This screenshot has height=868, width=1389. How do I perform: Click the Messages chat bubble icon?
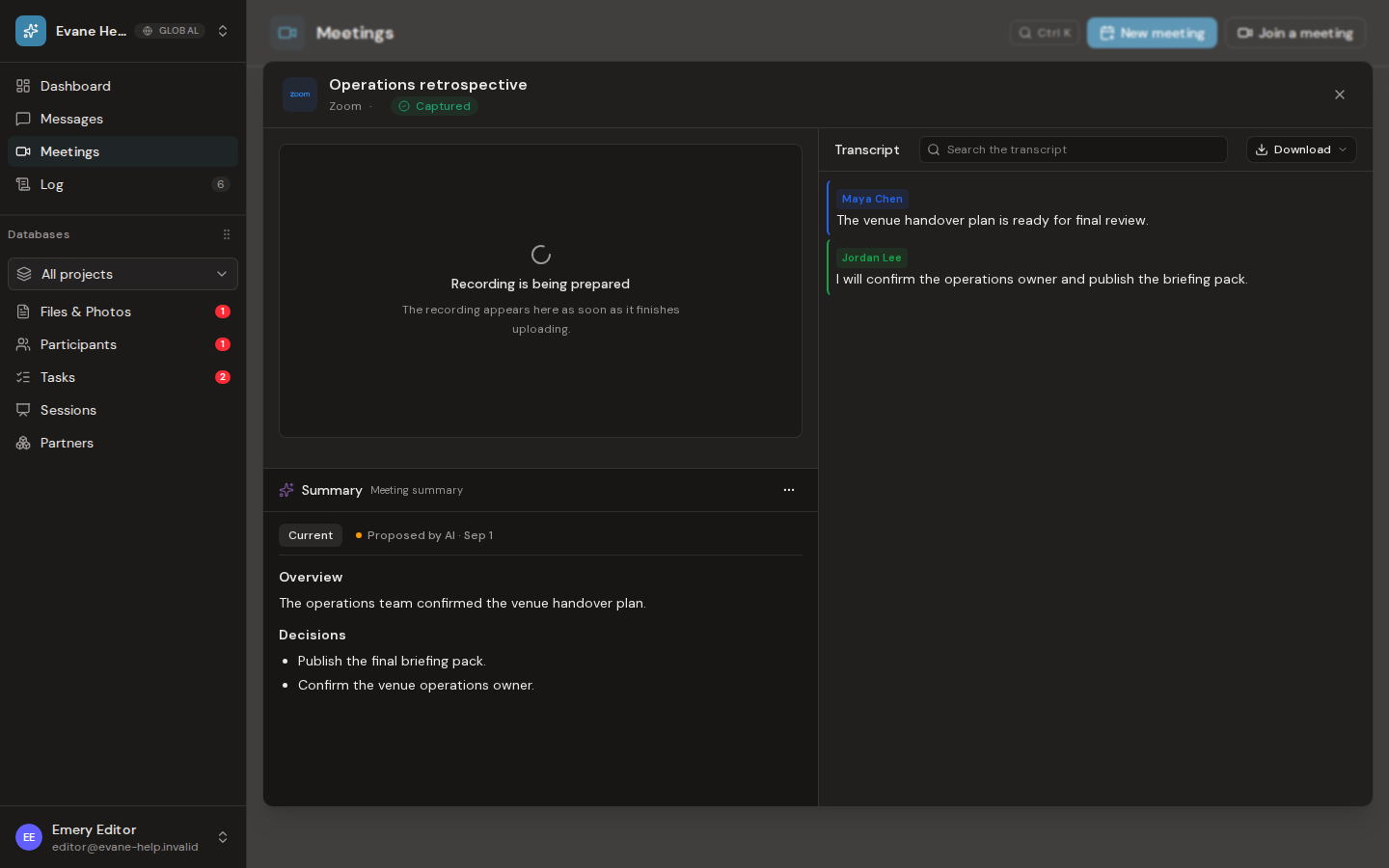tap(23, 119)
